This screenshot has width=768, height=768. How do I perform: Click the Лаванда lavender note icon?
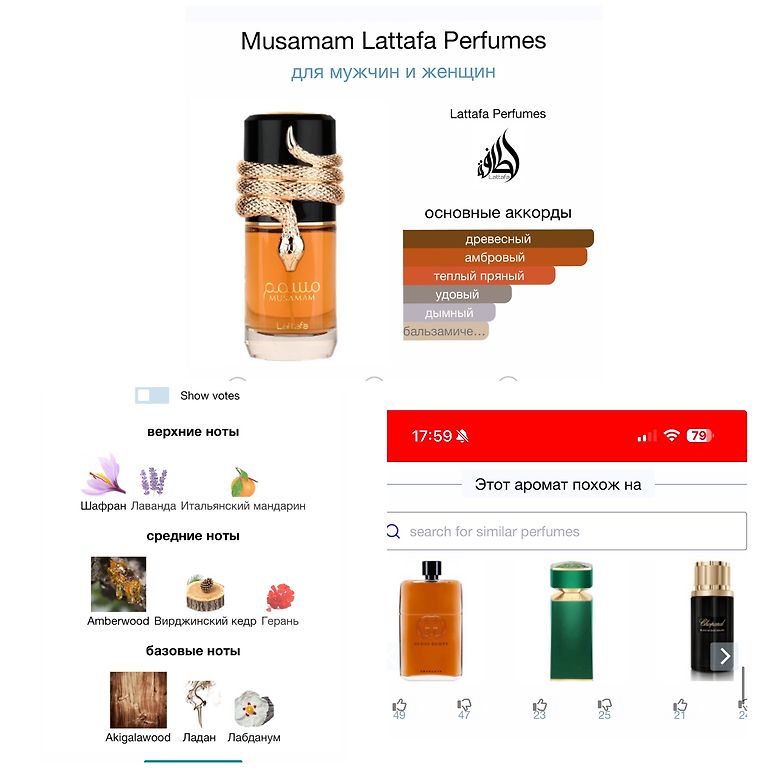pyautogui.click(x=153, y=480)
